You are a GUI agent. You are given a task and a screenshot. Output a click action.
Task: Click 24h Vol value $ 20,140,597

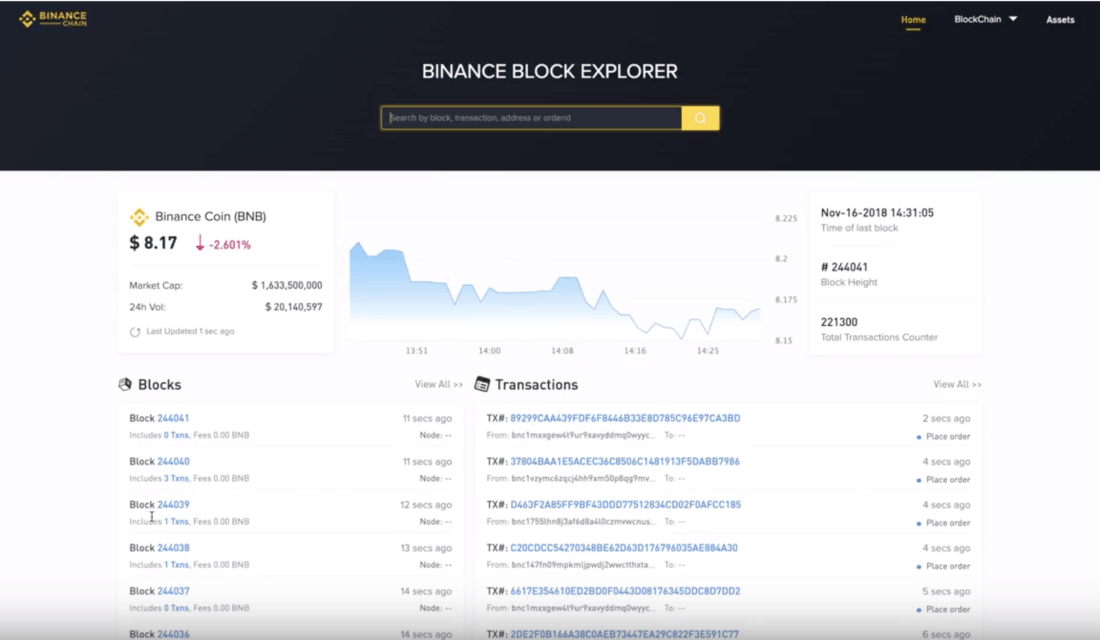pyautogui.click(x=293, y=307)
